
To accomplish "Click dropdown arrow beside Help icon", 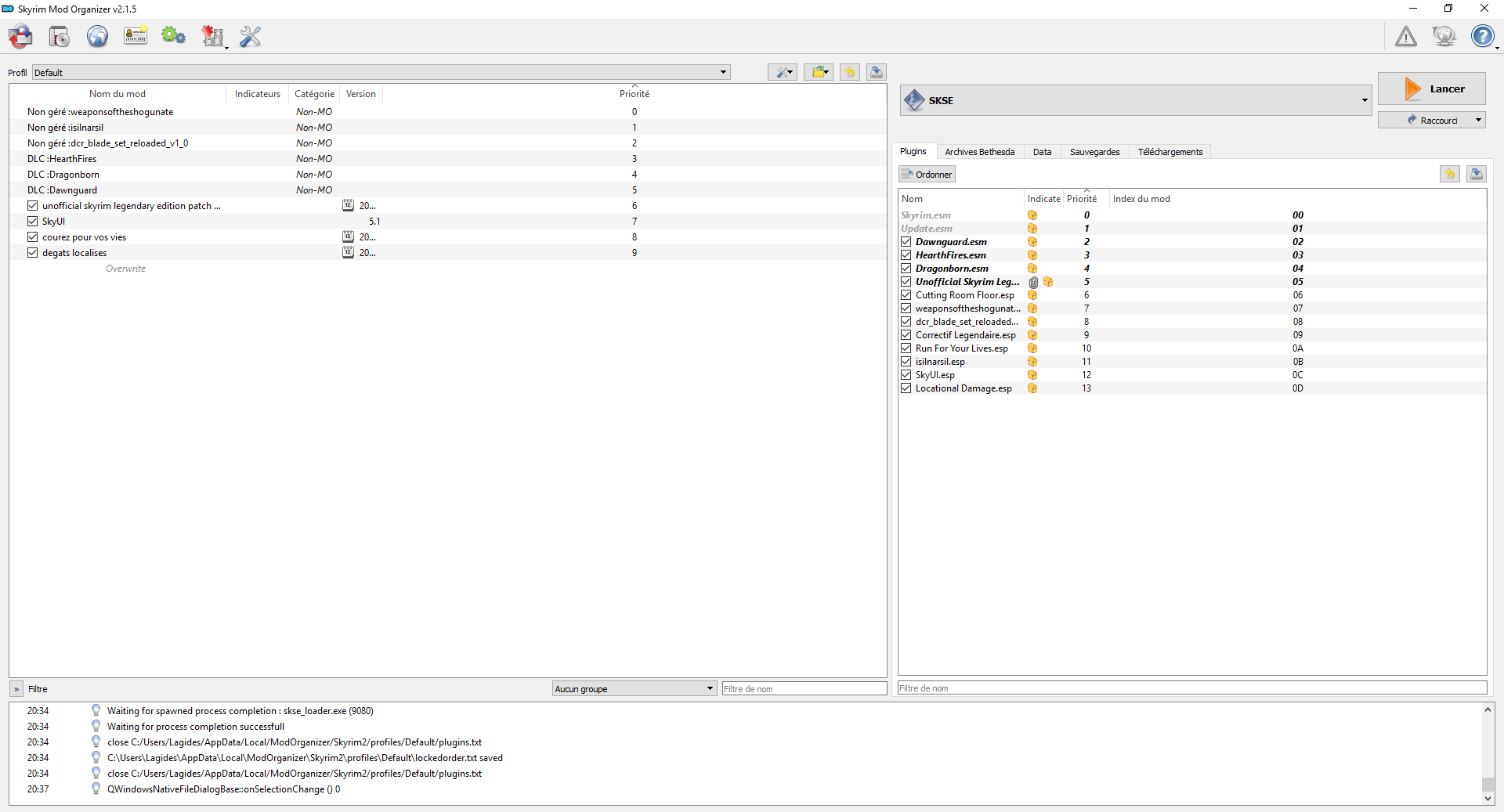I will [1497, 48].
